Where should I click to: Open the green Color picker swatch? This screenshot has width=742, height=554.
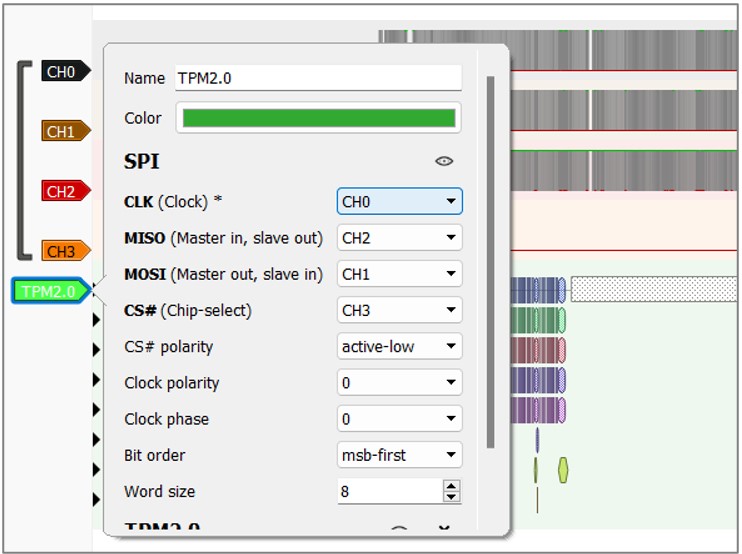[x=318, y=118]
